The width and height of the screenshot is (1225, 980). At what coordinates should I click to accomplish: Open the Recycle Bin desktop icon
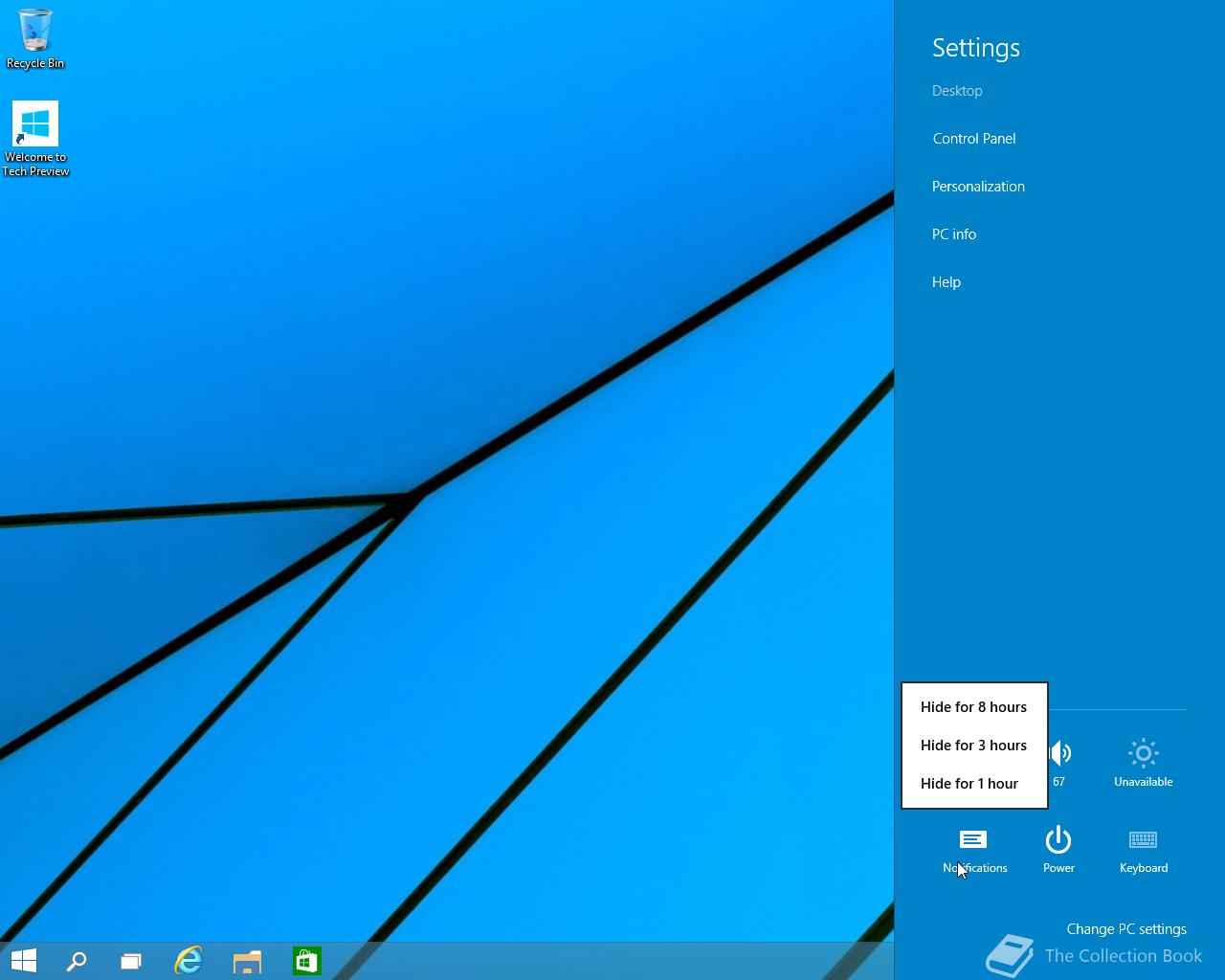coord(35,38)
